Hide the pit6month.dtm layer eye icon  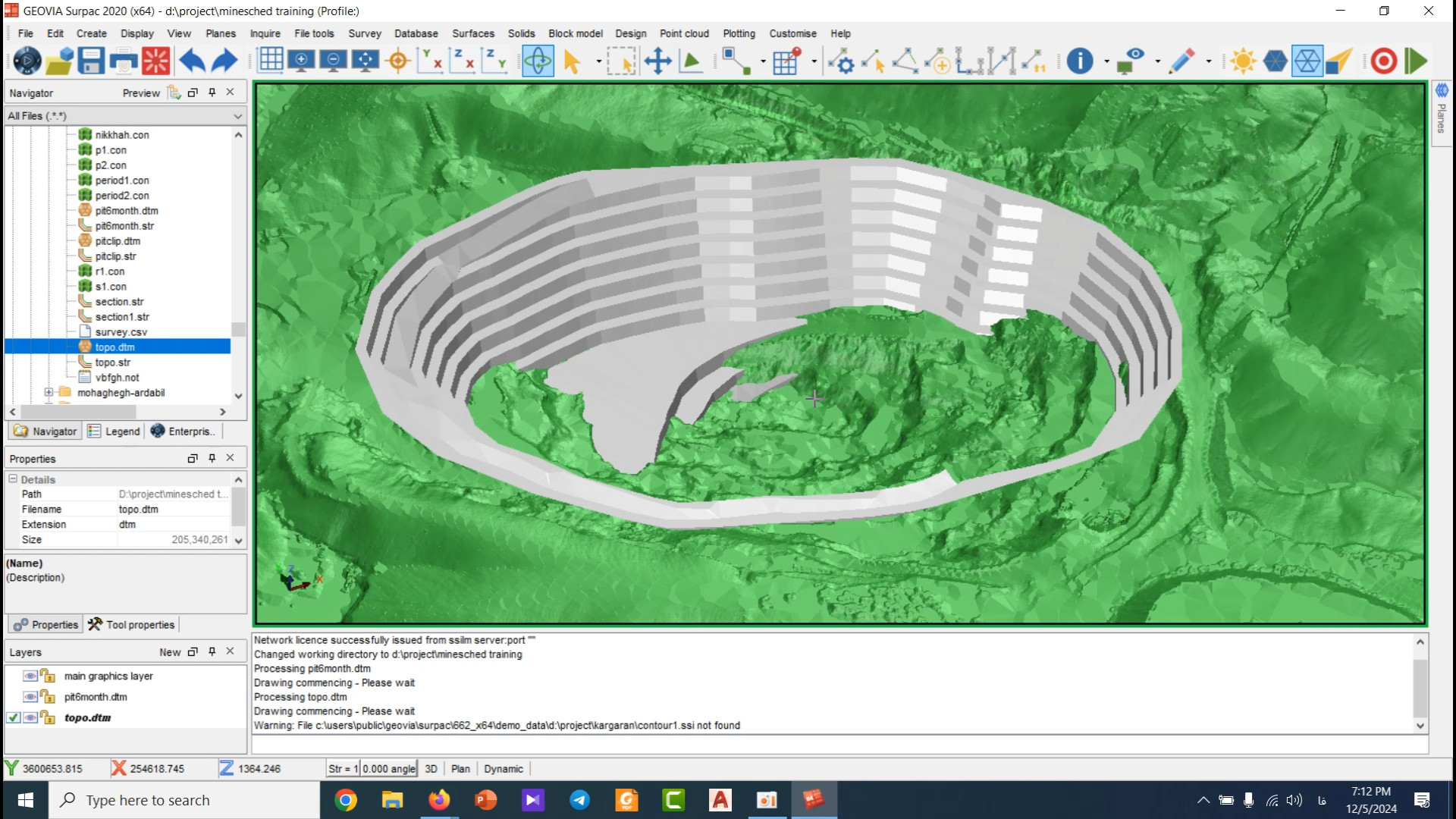click(x=30, y=697)
